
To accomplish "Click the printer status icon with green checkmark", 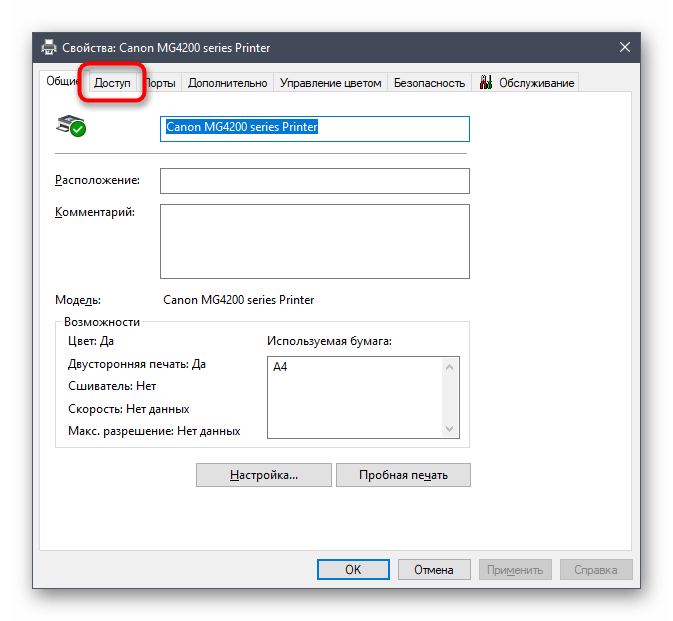I will 71,126.
